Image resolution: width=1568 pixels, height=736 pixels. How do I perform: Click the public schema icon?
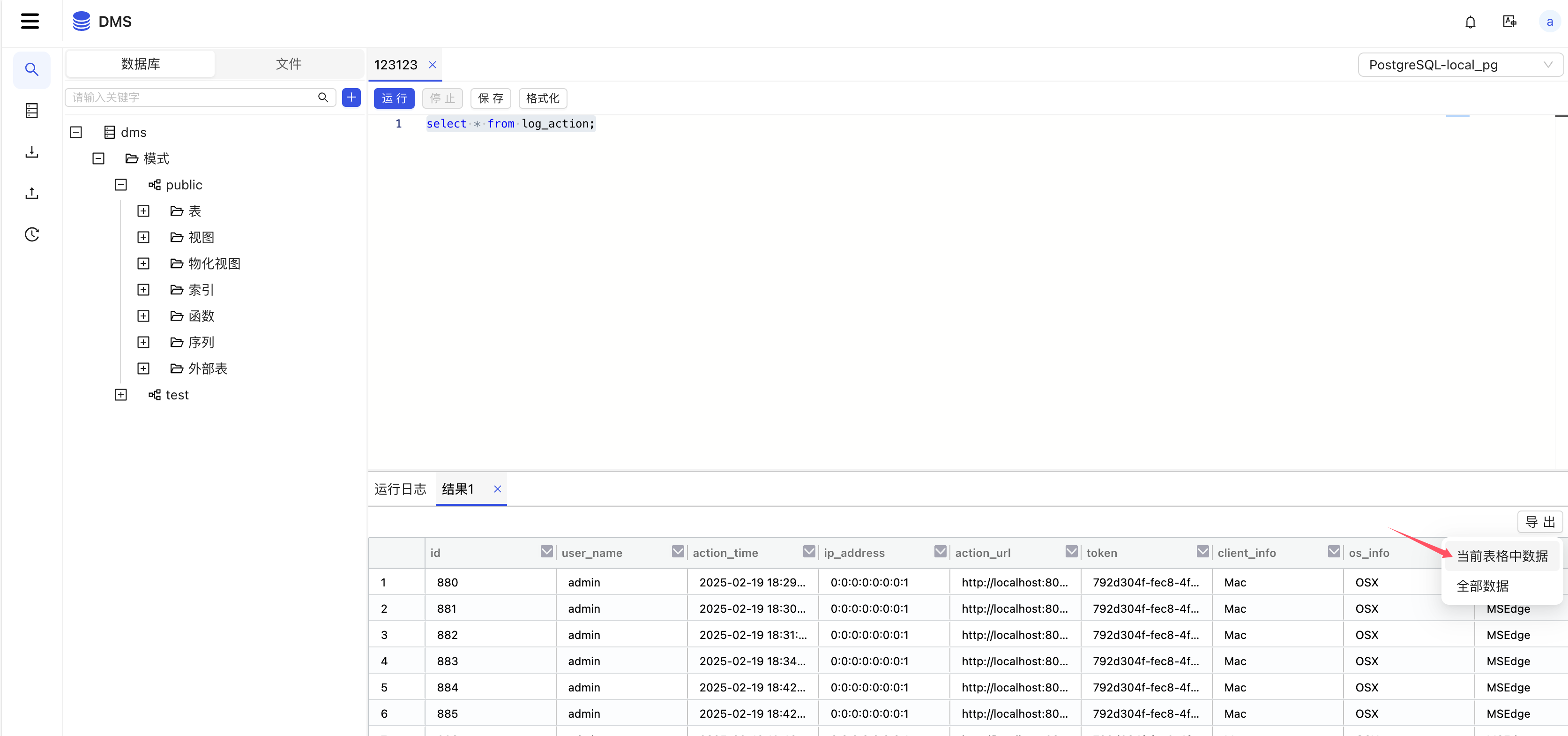click(x=155, y=184)
